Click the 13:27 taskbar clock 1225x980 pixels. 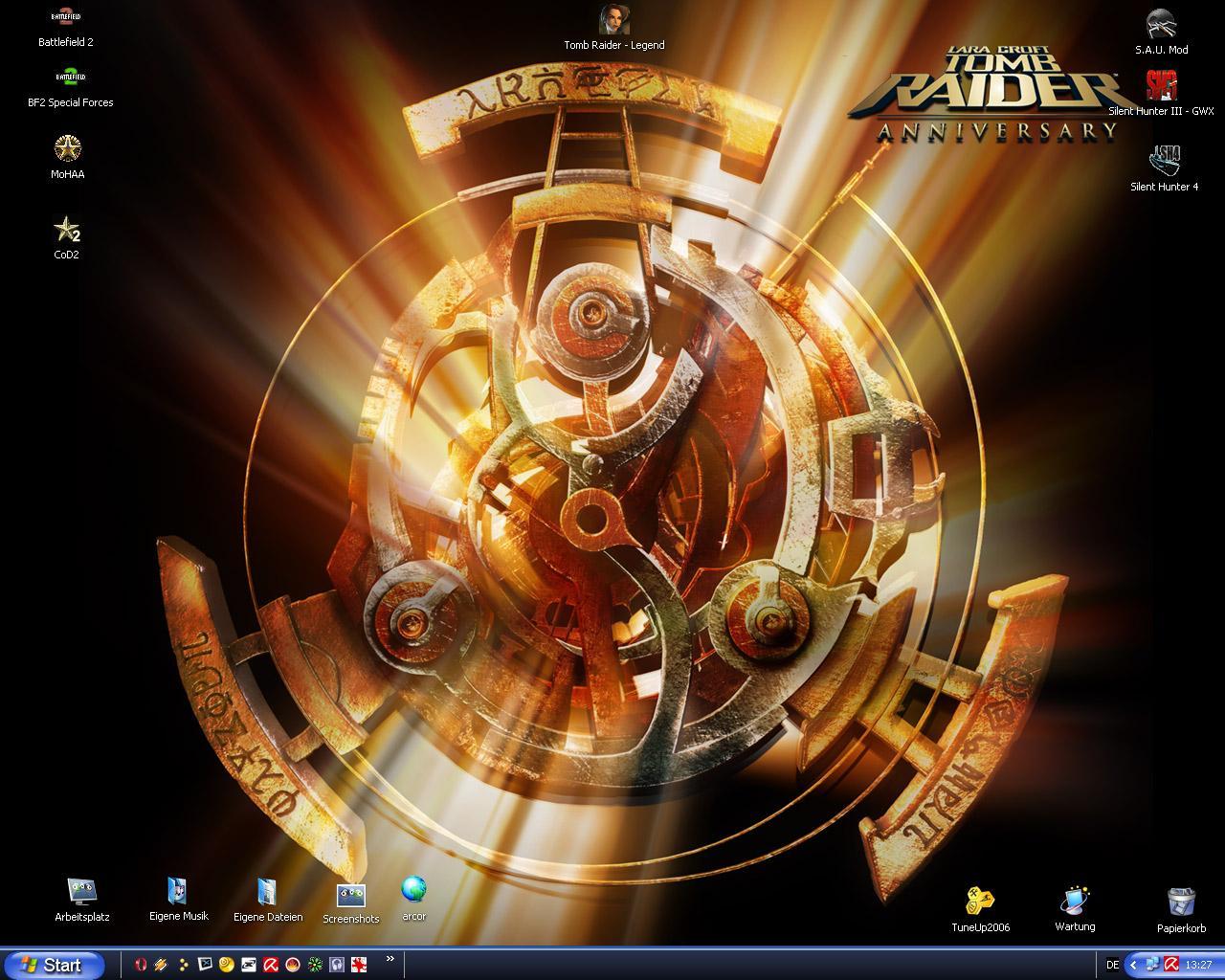pos(1198,965)
